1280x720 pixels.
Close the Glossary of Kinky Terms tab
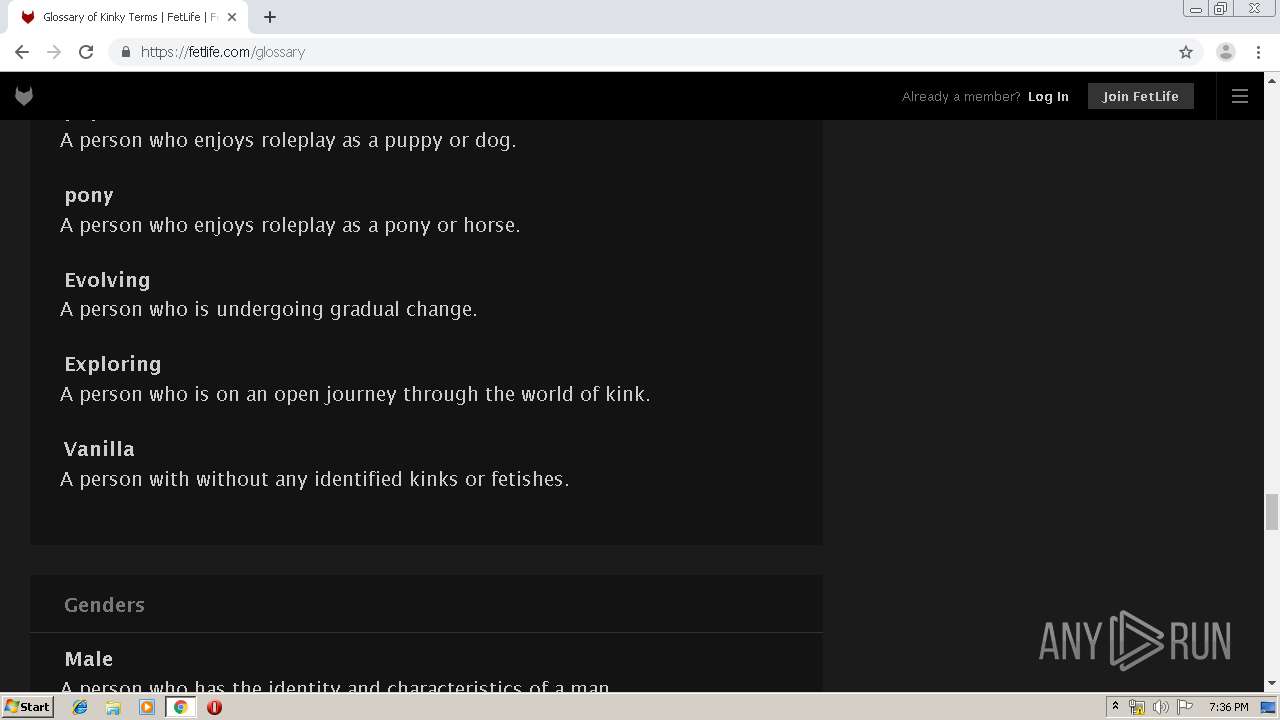pyautogui.click(x=232, y=17)
